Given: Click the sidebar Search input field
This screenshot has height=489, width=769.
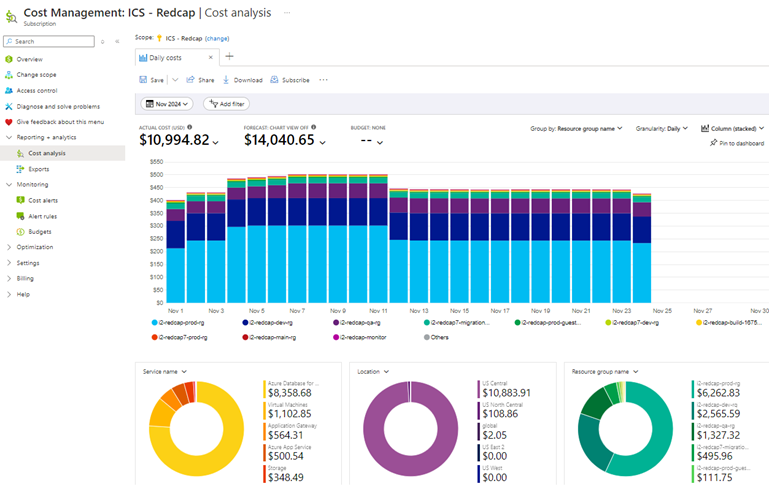Looking at the screenshot, I should (x=49, y=41).
